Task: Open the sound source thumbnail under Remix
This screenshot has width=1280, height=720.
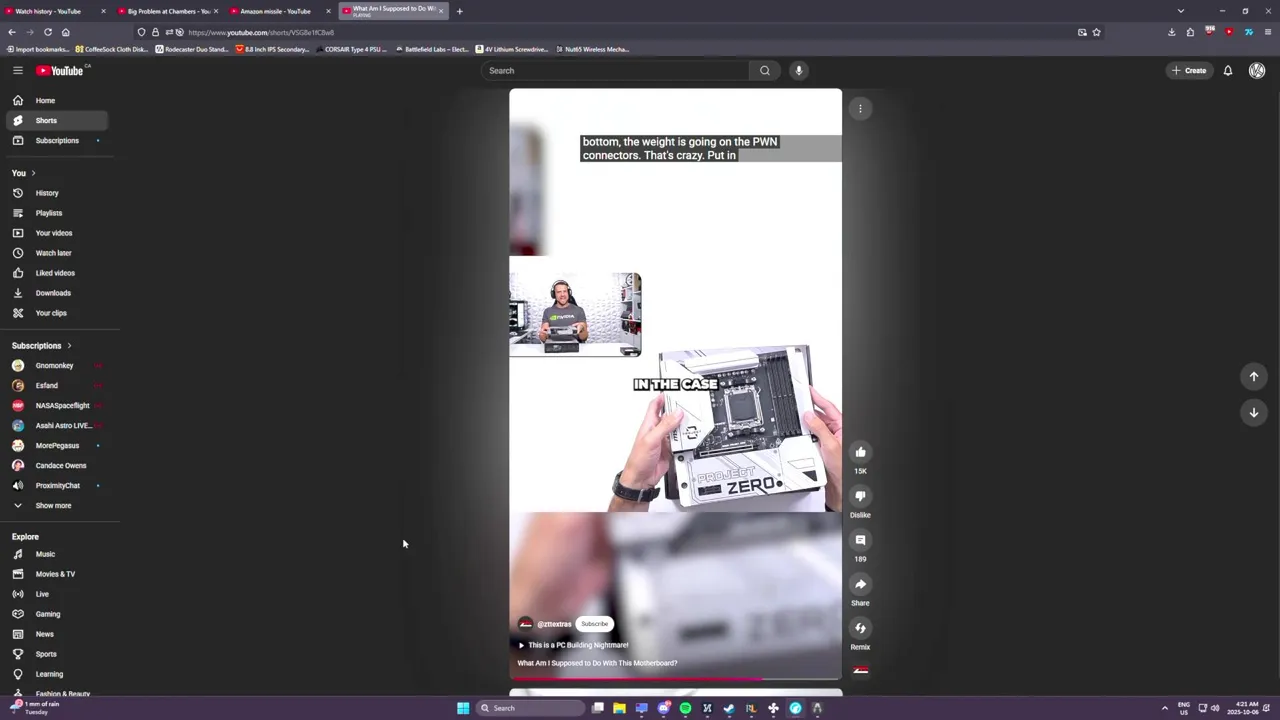Action: coord(860,670)
